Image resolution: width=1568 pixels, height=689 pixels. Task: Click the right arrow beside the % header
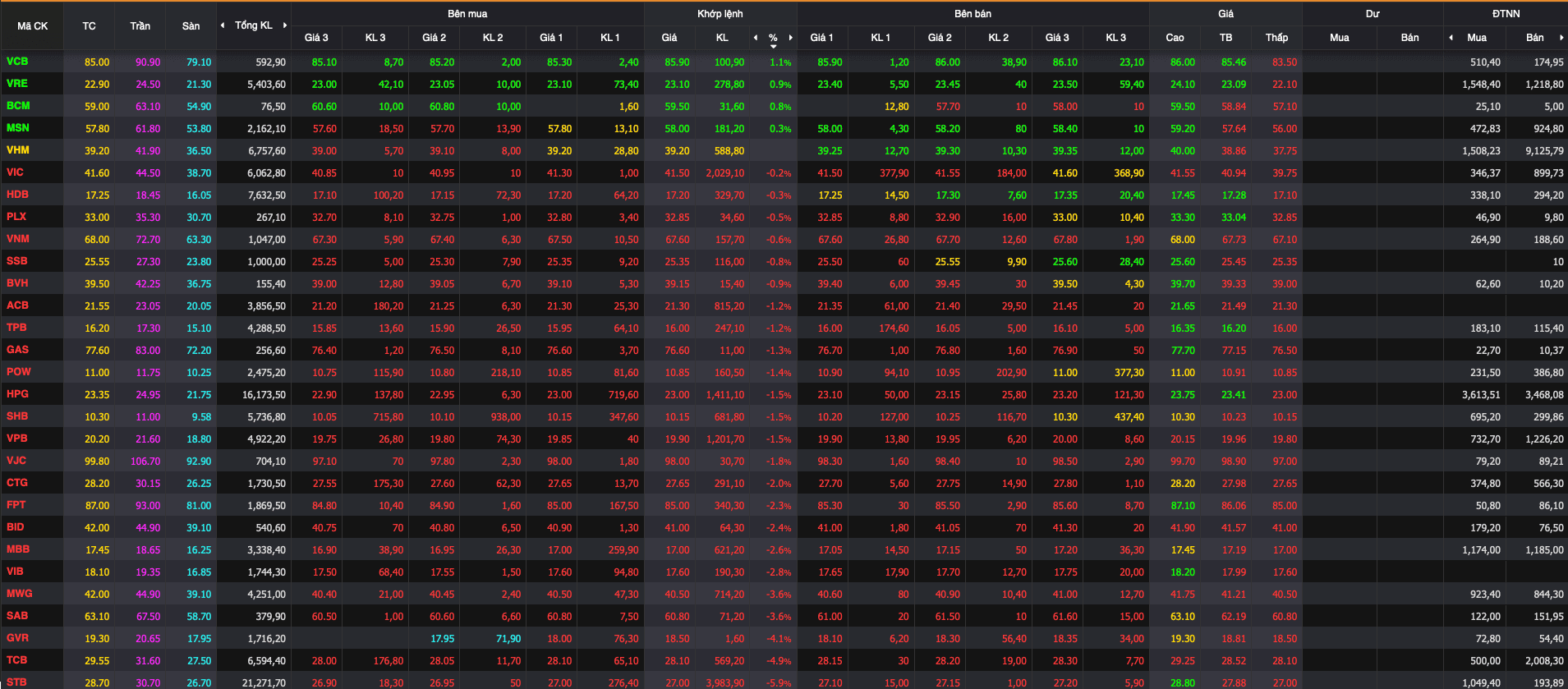(791, 38)
